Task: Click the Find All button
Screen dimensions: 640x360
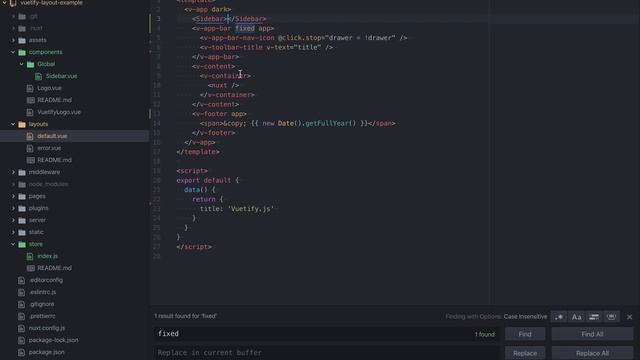Action: tap(592, 334)
